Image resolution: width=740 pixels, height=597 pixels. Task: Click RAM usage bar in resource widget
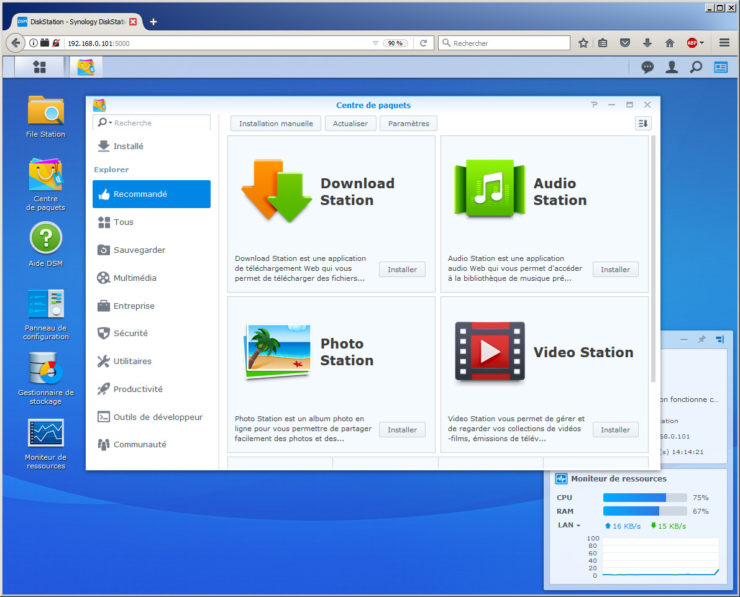coord(645,511)
